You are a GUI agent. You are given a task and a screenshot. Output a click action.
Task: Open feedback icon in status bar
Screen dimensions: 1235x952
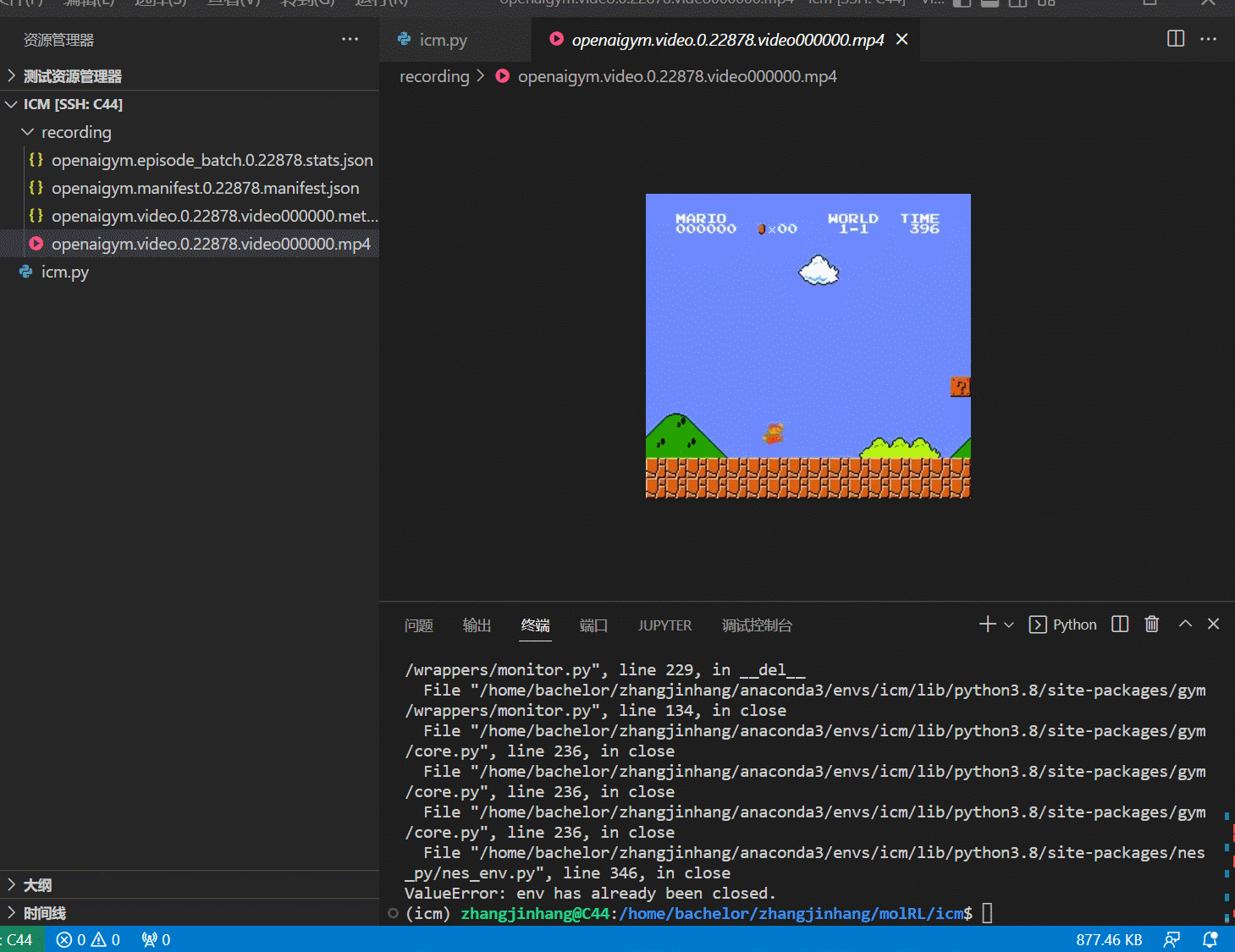coord(1172,939)
